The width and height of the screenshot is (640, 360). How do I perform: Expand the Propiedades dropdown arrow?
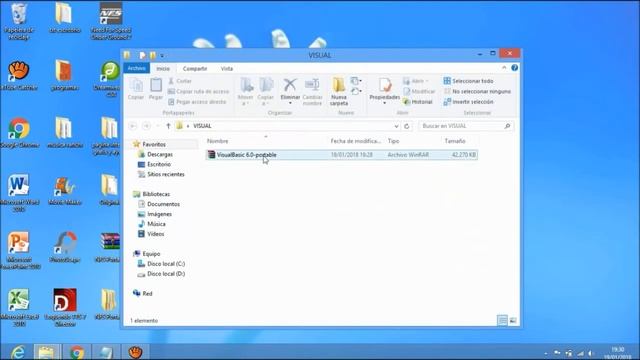384,103
